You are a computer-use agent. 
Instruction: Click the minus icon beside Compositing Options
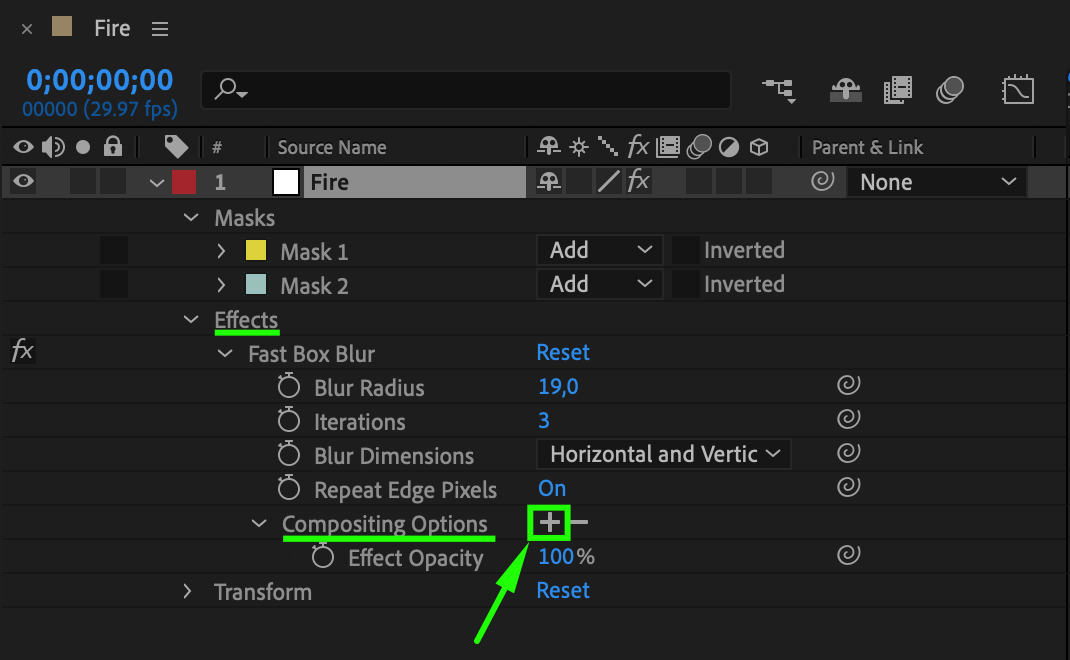point(579,522)
